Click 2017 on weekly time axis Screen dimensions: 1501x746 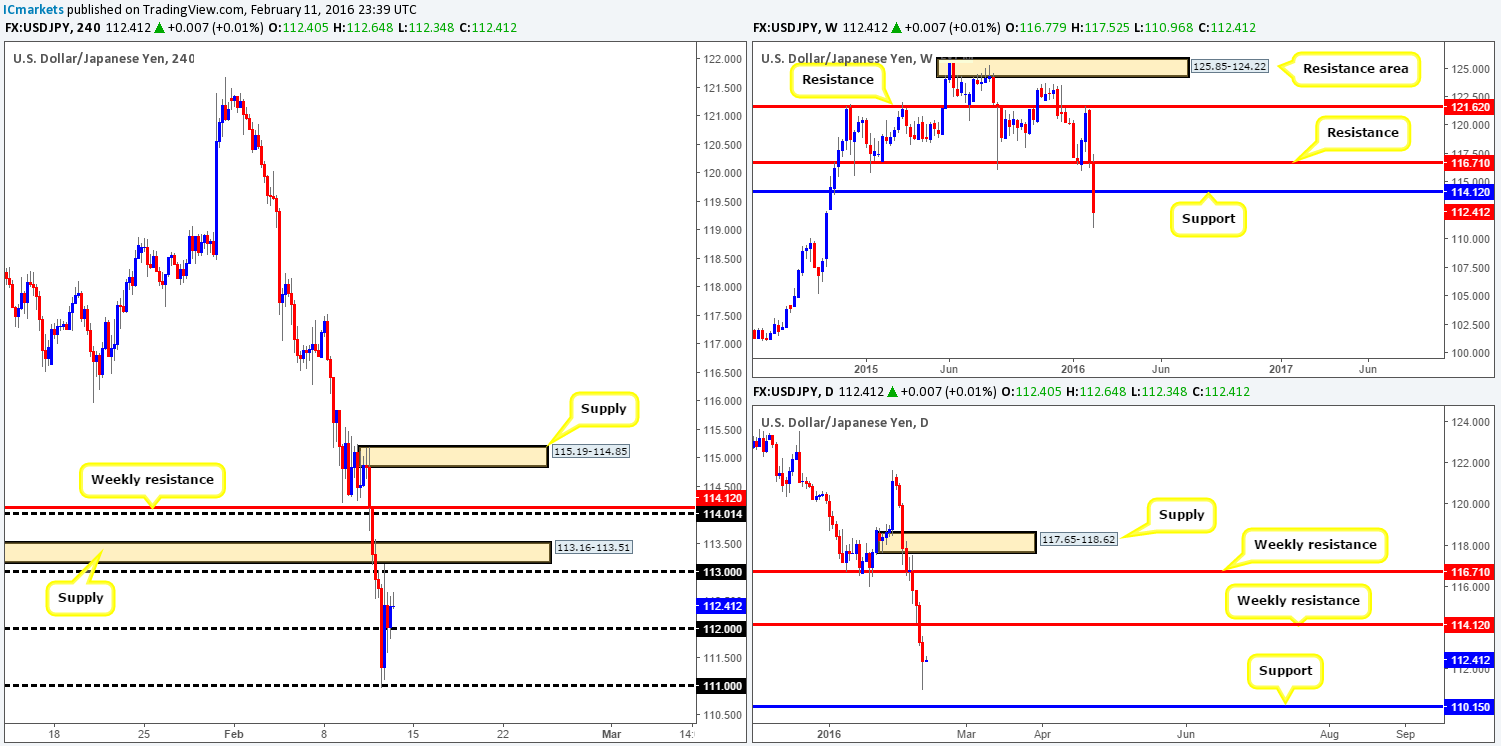[x=1282, y=369]
